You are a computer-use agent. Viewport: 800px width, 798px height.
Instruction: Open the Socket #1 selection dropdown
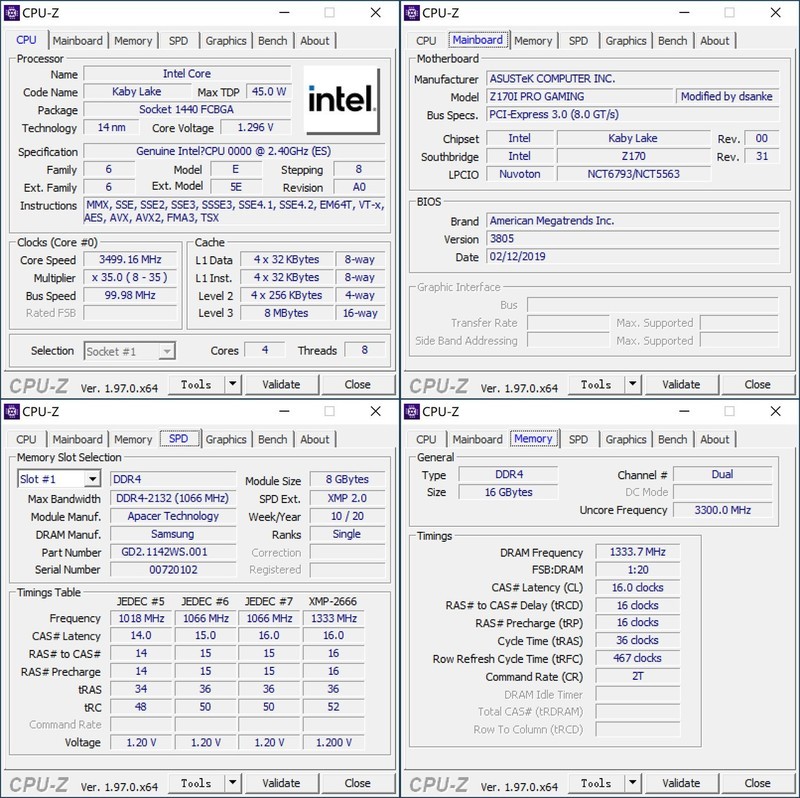[x=166, y=351]
